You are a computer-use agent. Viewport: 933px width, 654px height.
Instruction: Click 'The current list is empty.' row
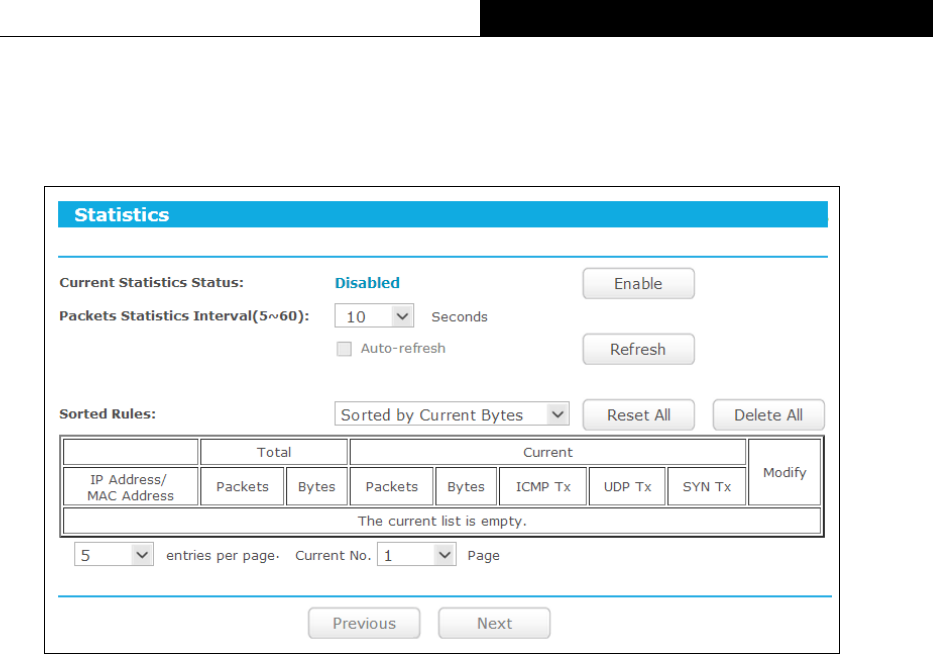pyautogui.click(x=442, y=521)
